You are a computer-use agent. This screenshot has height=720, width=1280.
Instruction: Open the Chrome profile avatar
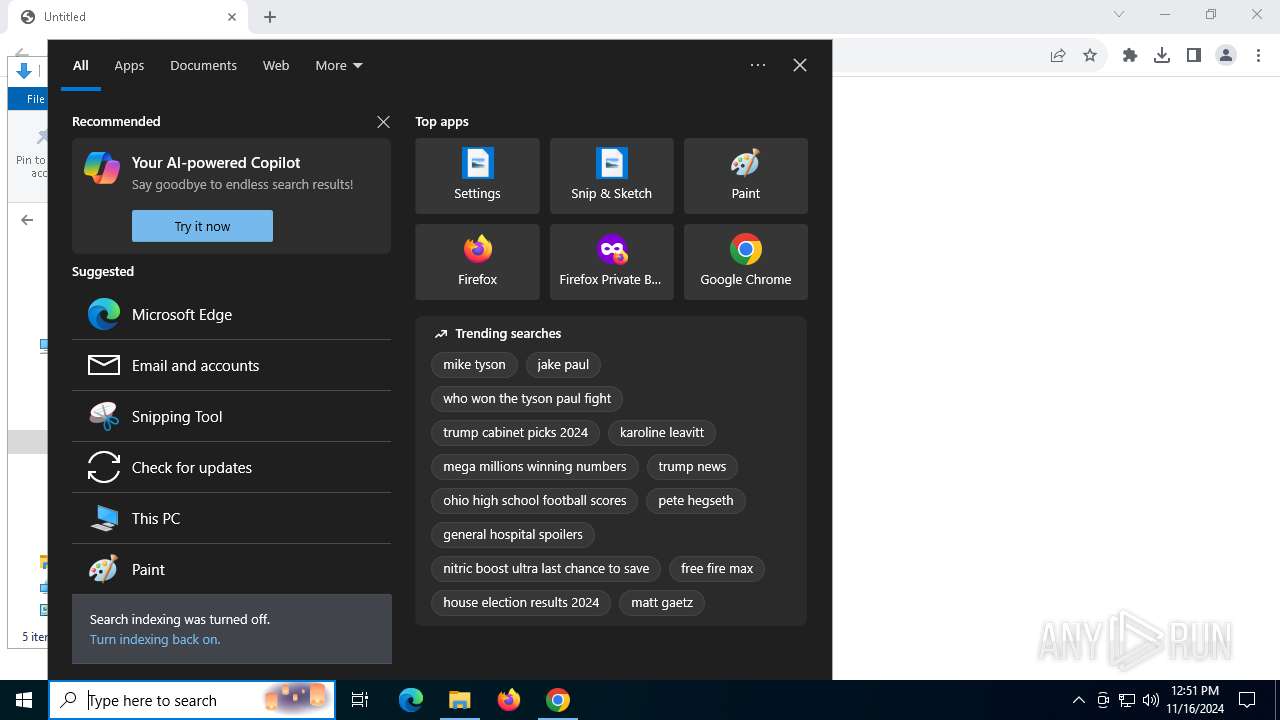coord(1226,55)
